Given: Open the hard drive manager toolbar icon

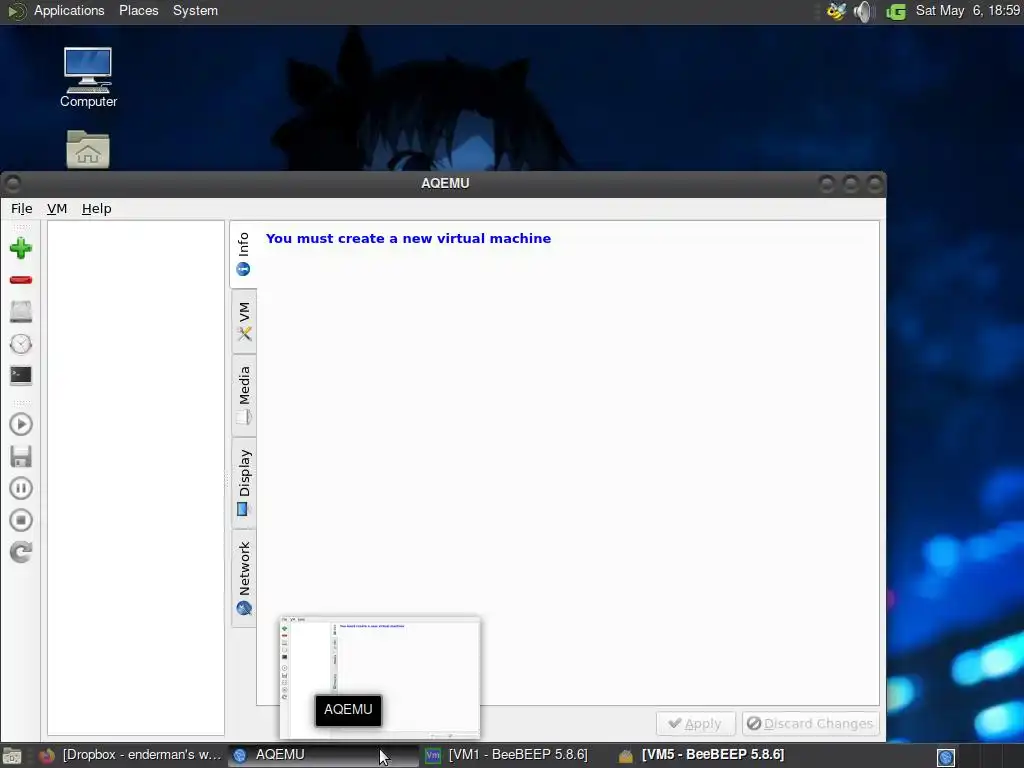Looking at the screenshot, I should click(21, 312).
